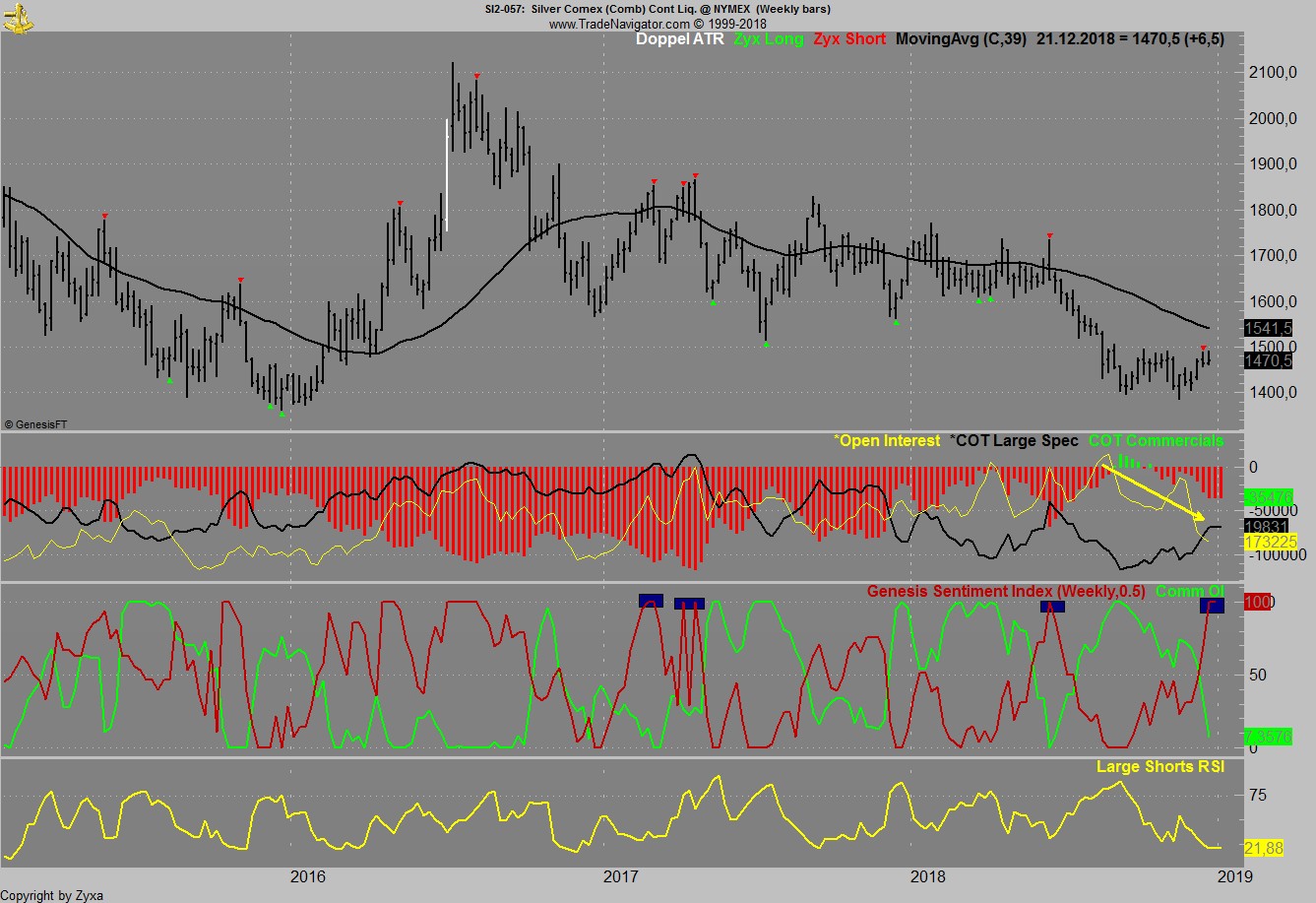Click the yellow downtrend arrow in COT panel
1316x903 pixels.
pyautogui.click(x=1154, y=492)
